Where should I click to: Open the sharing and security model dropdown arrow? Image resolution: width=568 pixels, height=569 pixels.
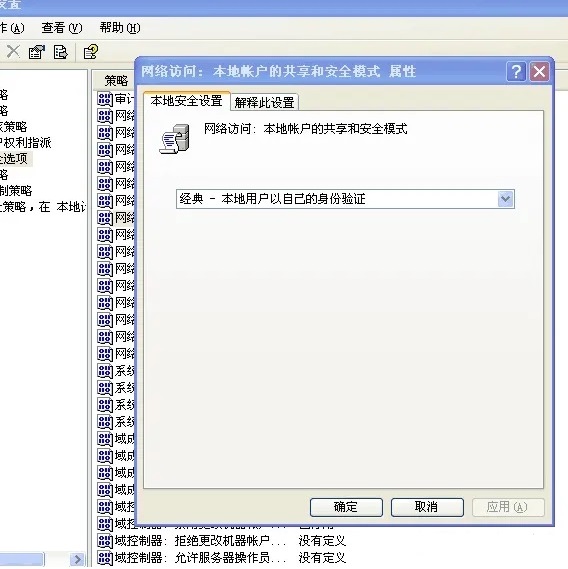506,199
